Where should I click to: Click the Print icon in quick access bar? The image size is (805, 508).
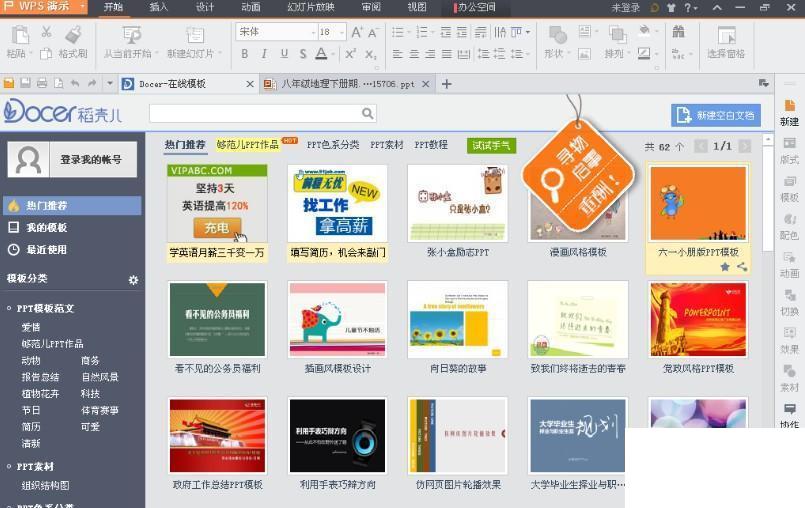click(42, 83)
